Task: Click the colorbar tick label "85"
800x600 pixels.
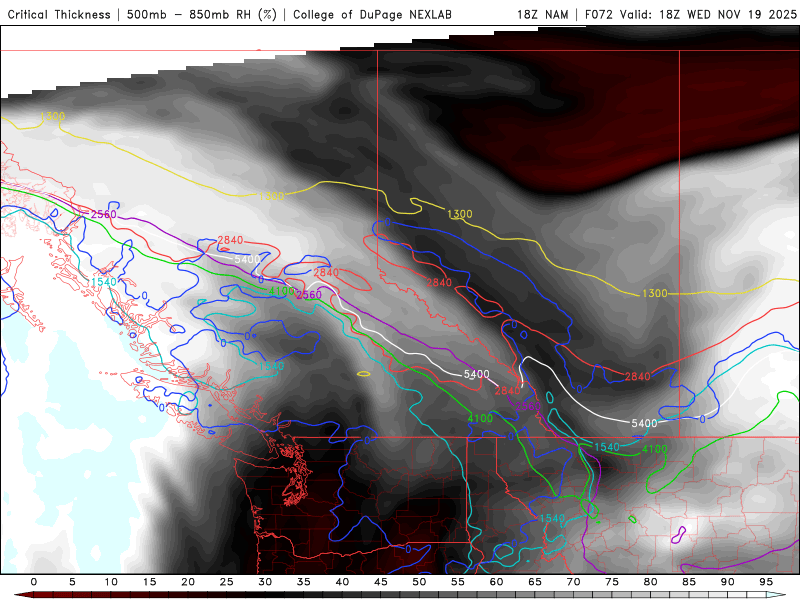Action: [x=689, y=582]
